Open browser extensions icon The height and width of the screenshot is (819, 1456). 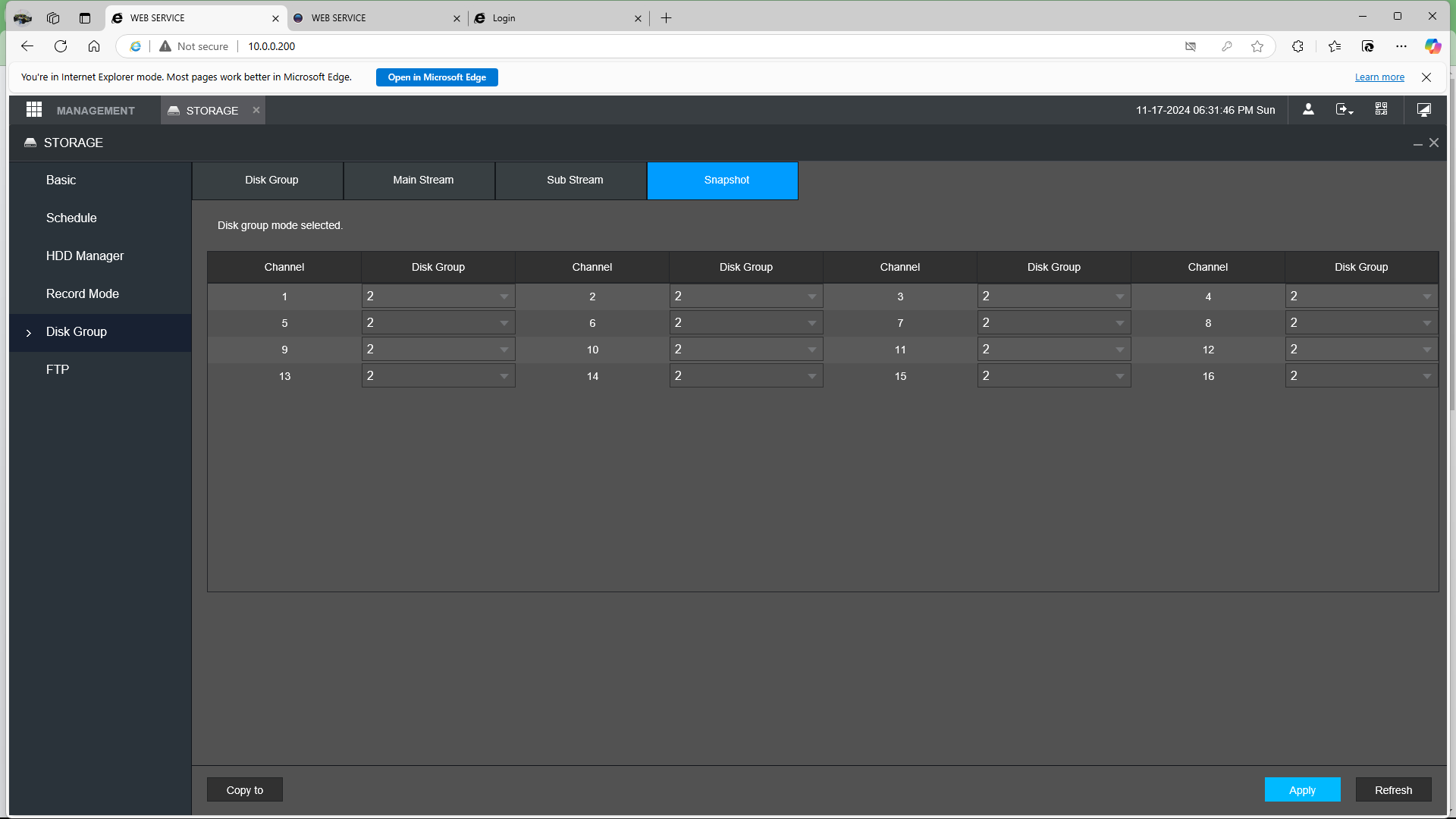[x=1298, y=46]
